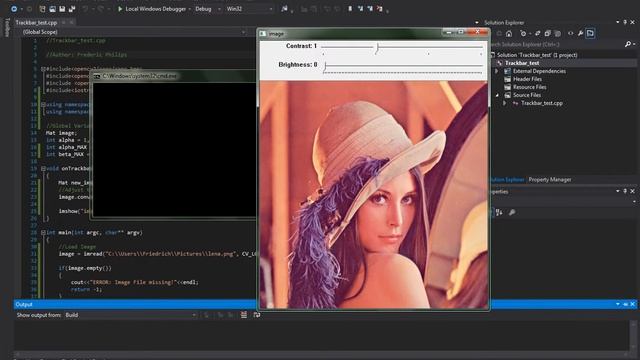Click the Open File toolbar icon

52,9
